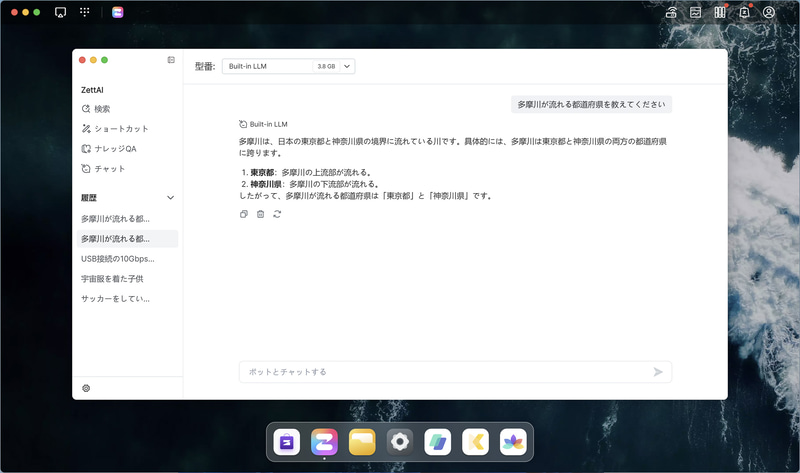The height and width of the screenshot is (473, 800).
Task: Open the Built-in LLM model dropdown
Action: click(x=288, y=66)
